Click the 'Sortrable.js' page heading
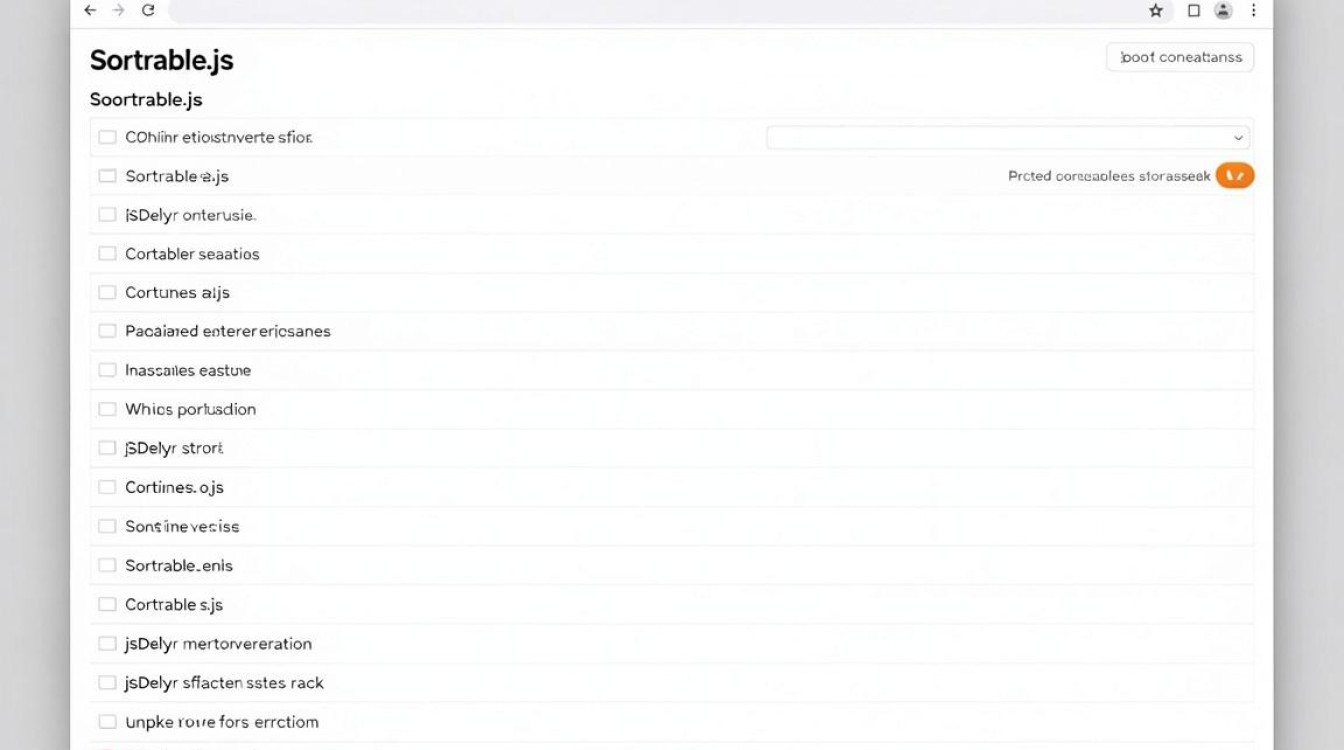Screen dimensions: 1344x750 coord(161,60)
